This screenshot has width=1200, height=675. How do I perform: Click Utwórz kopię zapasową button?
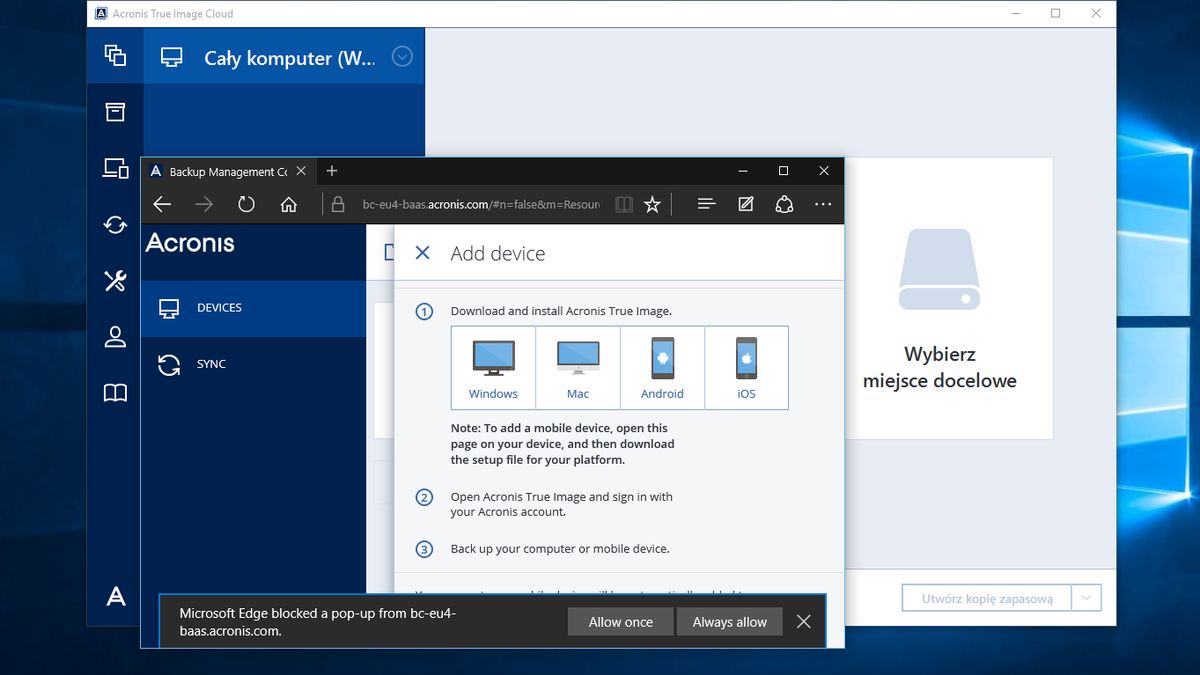pos(987,598)
